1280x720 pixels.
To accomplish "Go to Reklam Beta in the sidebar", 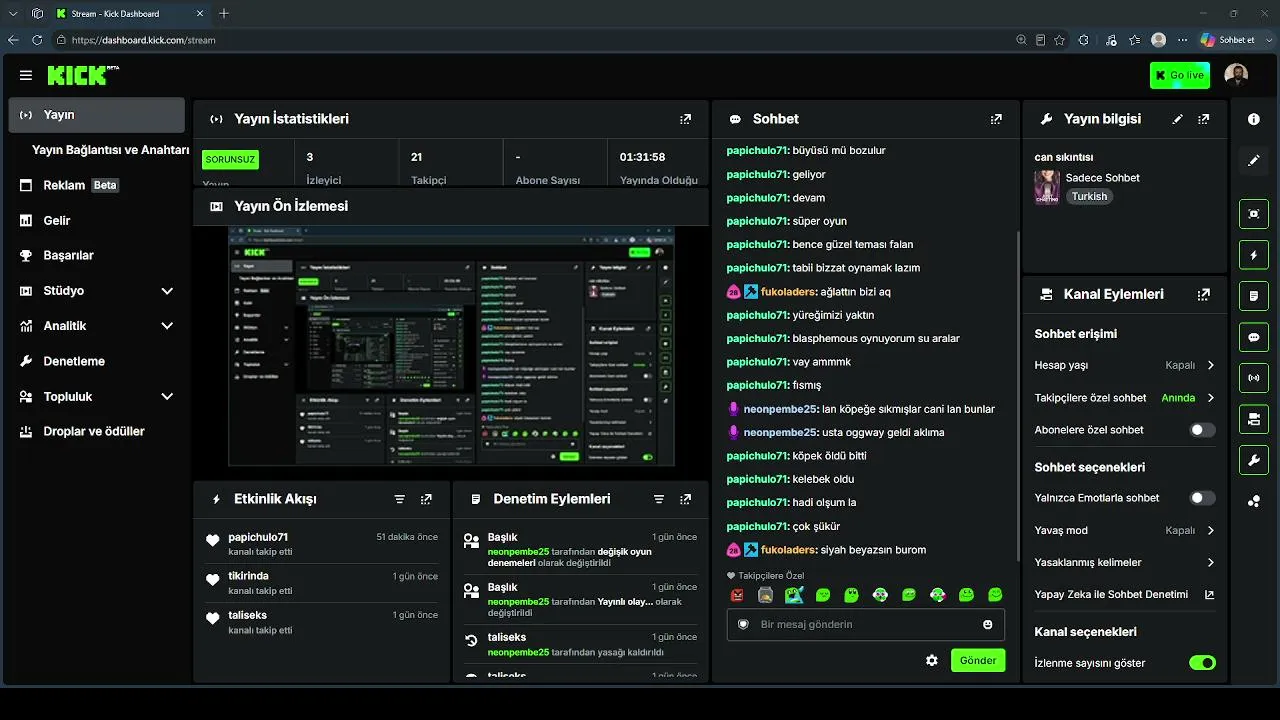I will tap(96, 185).
